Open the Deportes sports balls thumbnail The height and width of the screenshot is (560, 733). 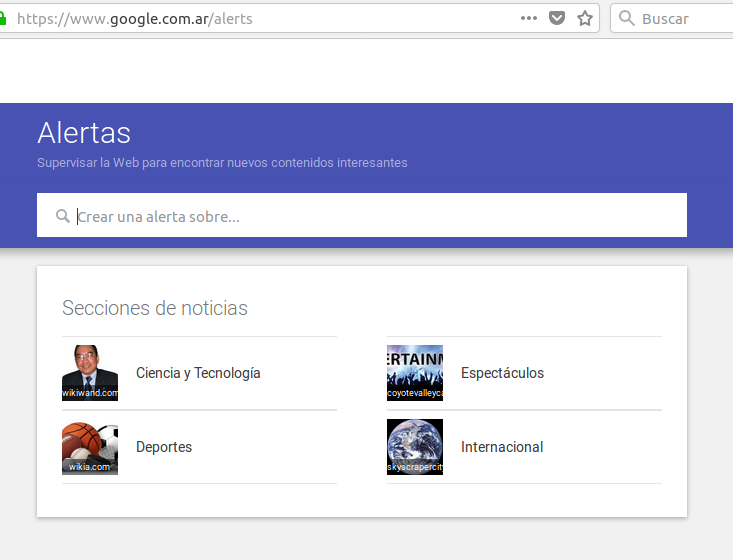(x=90, y=447)
